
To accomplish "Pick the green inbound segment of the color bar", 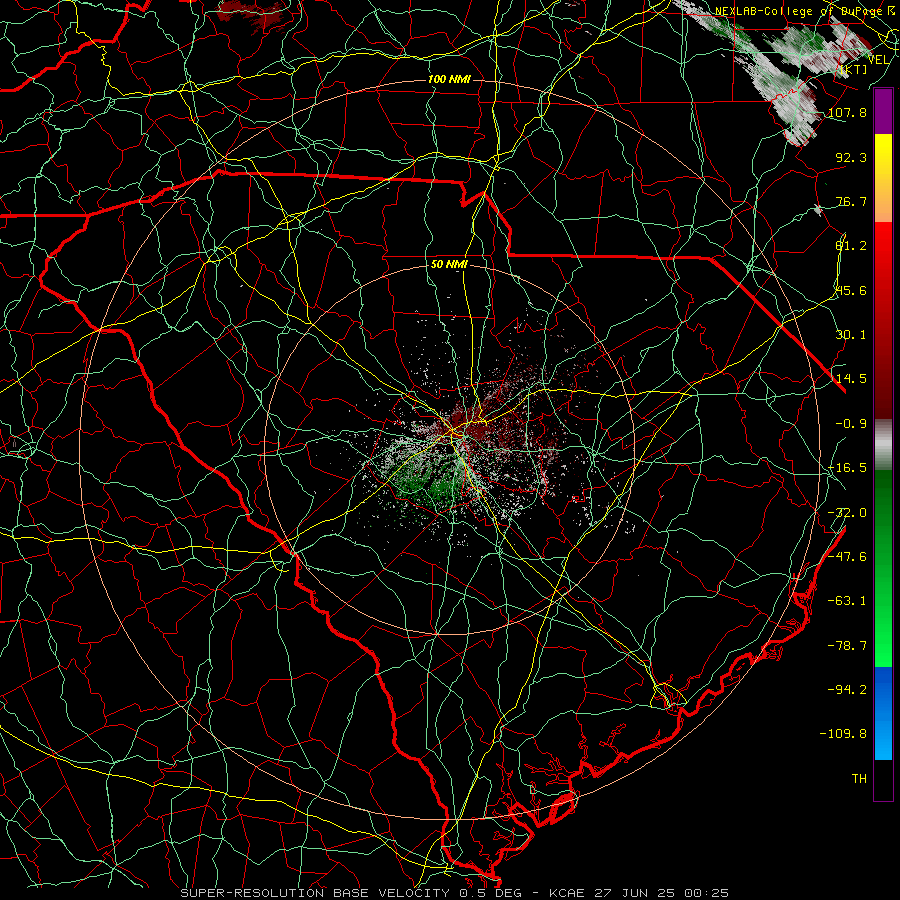I will [x=883, y=568].
